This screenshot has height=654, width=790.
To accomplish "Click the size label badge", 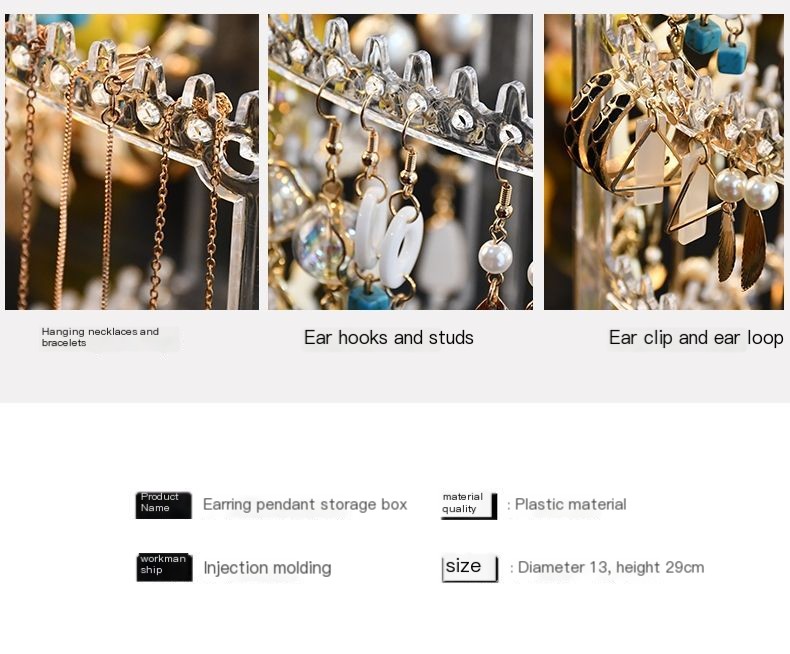I will [470, 568].
